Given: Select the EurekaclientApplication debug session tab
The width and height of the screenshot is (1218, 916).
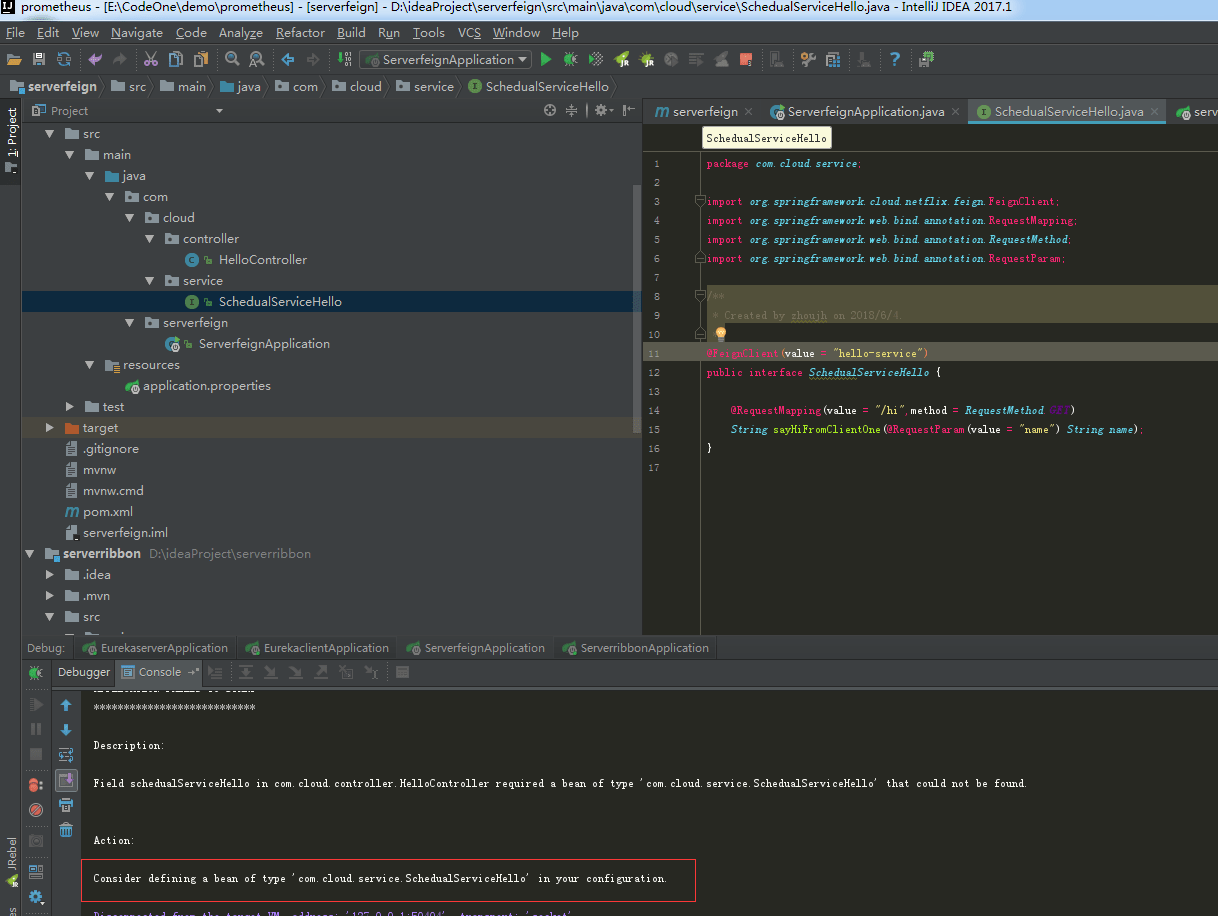Looking at the screenshot, I should tap(326, 648).
